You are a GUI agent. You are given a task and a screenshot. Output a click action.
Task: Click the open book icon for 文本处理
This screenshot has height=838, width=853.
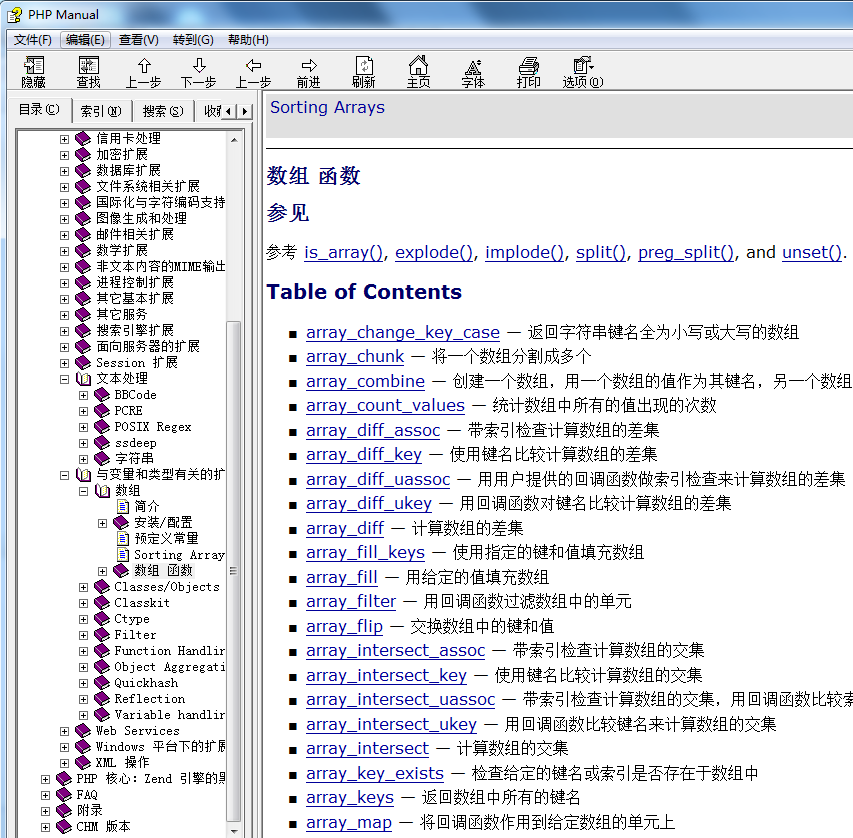click(x=83, y=379)
